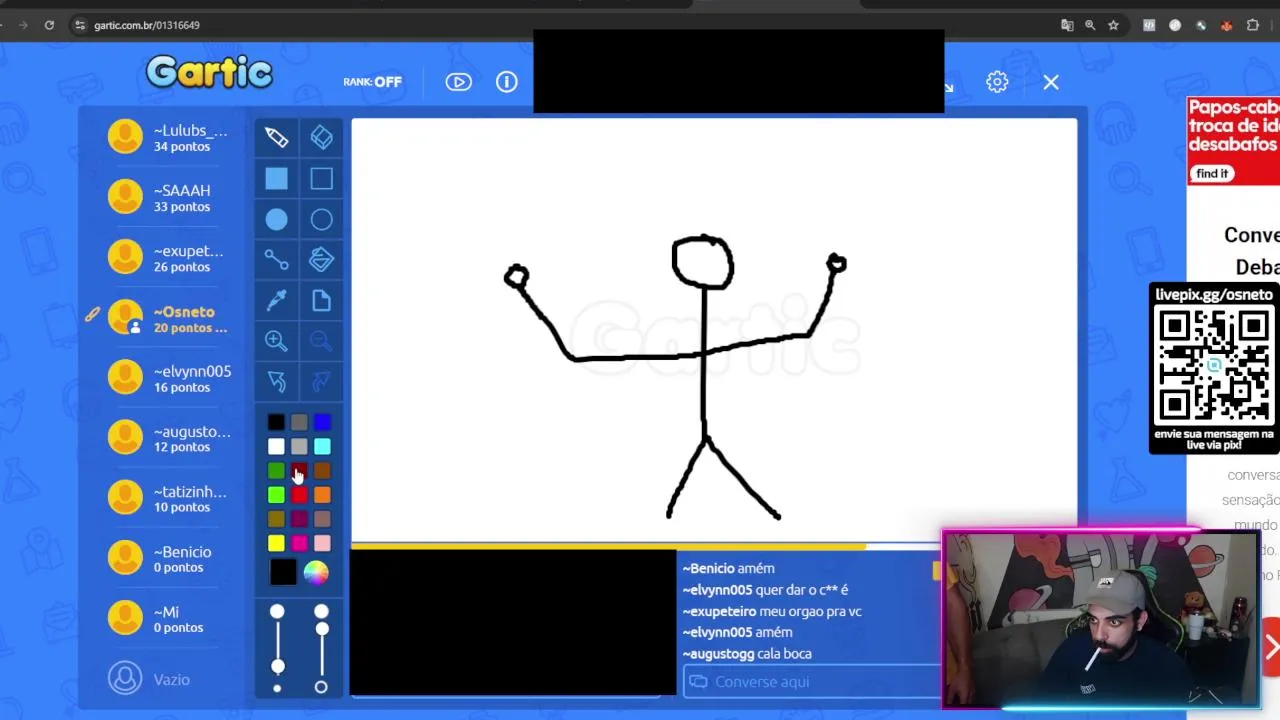Click the browser address bar URL

click(x=147, y=25)
